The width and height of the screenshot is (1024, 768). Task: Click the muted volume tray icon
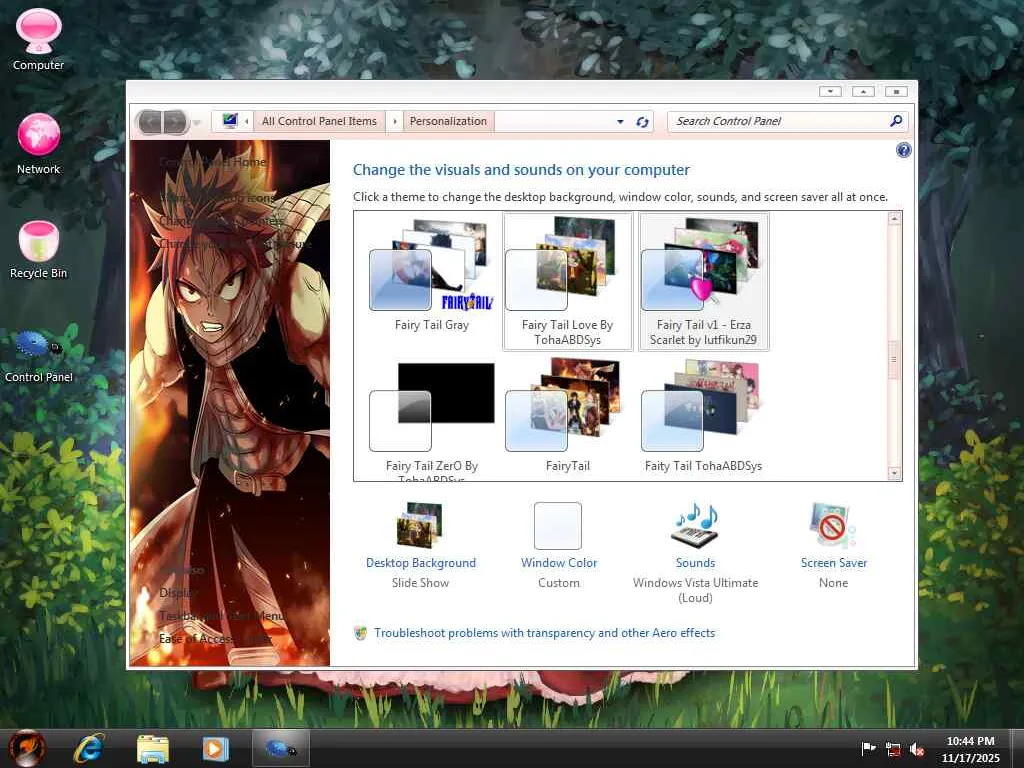[x=916, y=749]
